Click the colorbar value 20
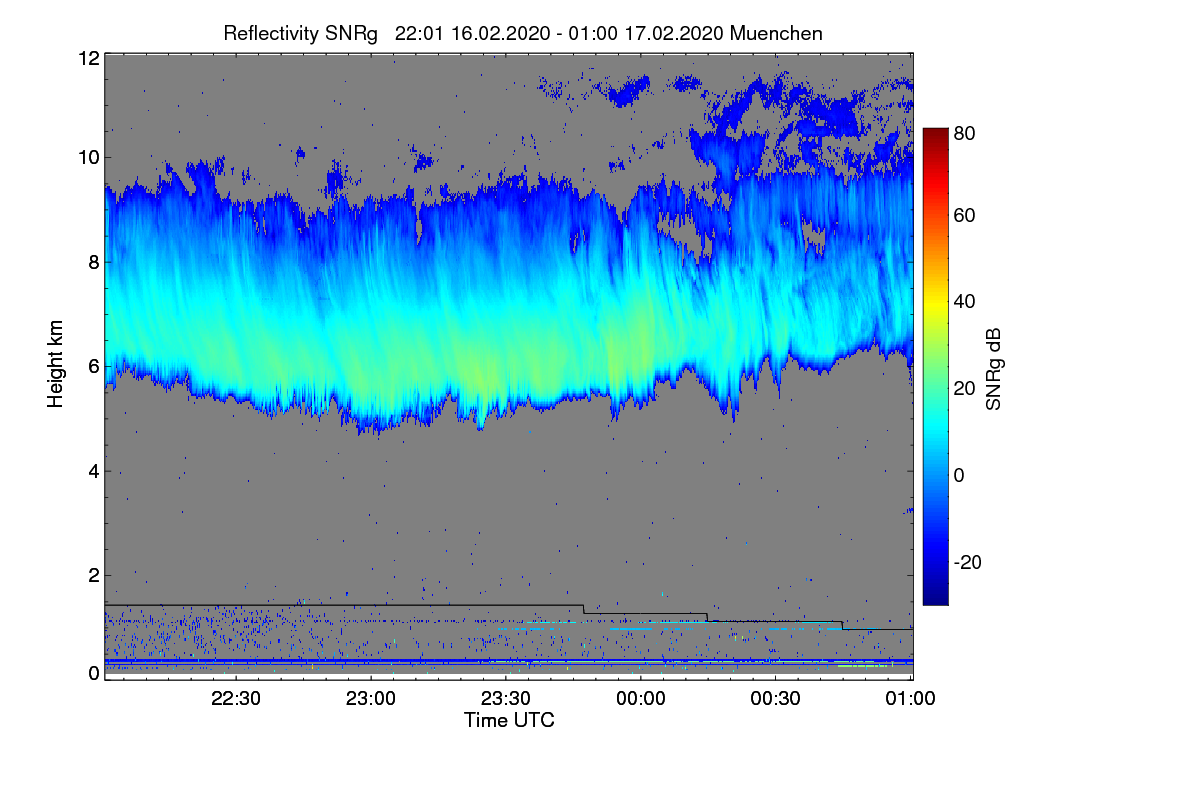1200x800 pixels. click(x=965, y=388)
